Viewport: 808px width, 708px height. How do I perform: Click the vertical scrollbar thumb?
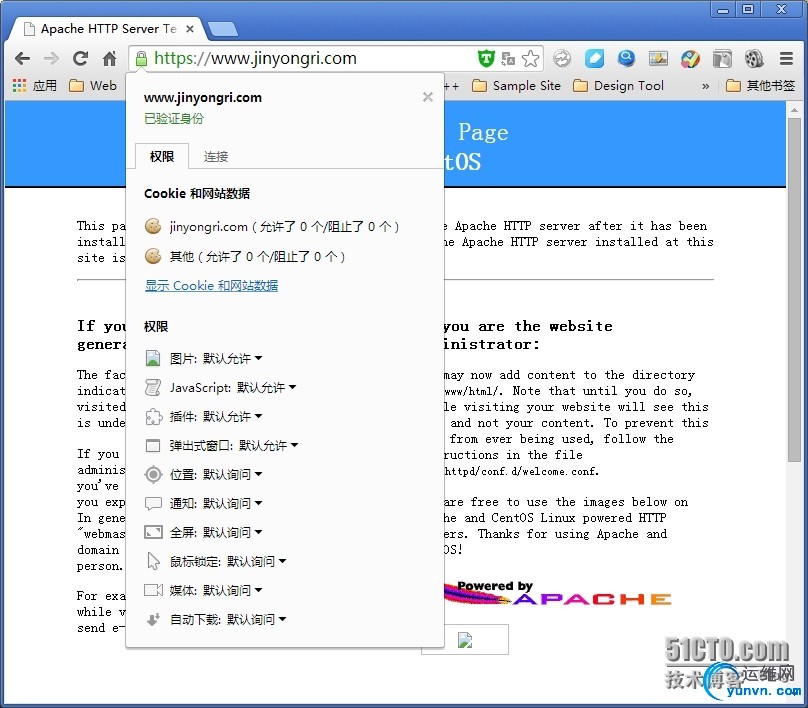[794, 290]
